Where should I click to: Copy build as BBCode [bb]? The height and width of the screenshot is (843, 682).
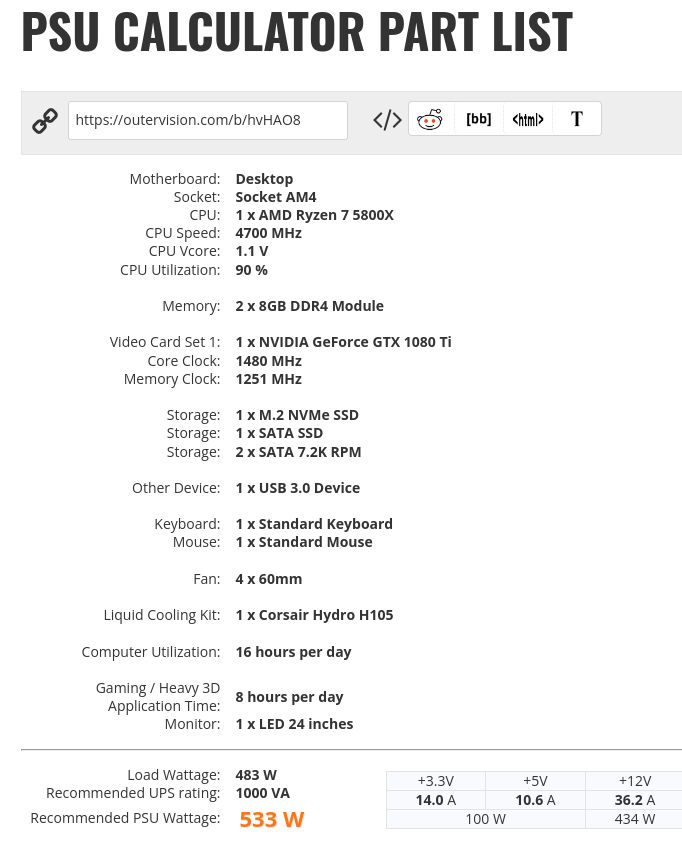pyautogui.click(x=478, y=119)
